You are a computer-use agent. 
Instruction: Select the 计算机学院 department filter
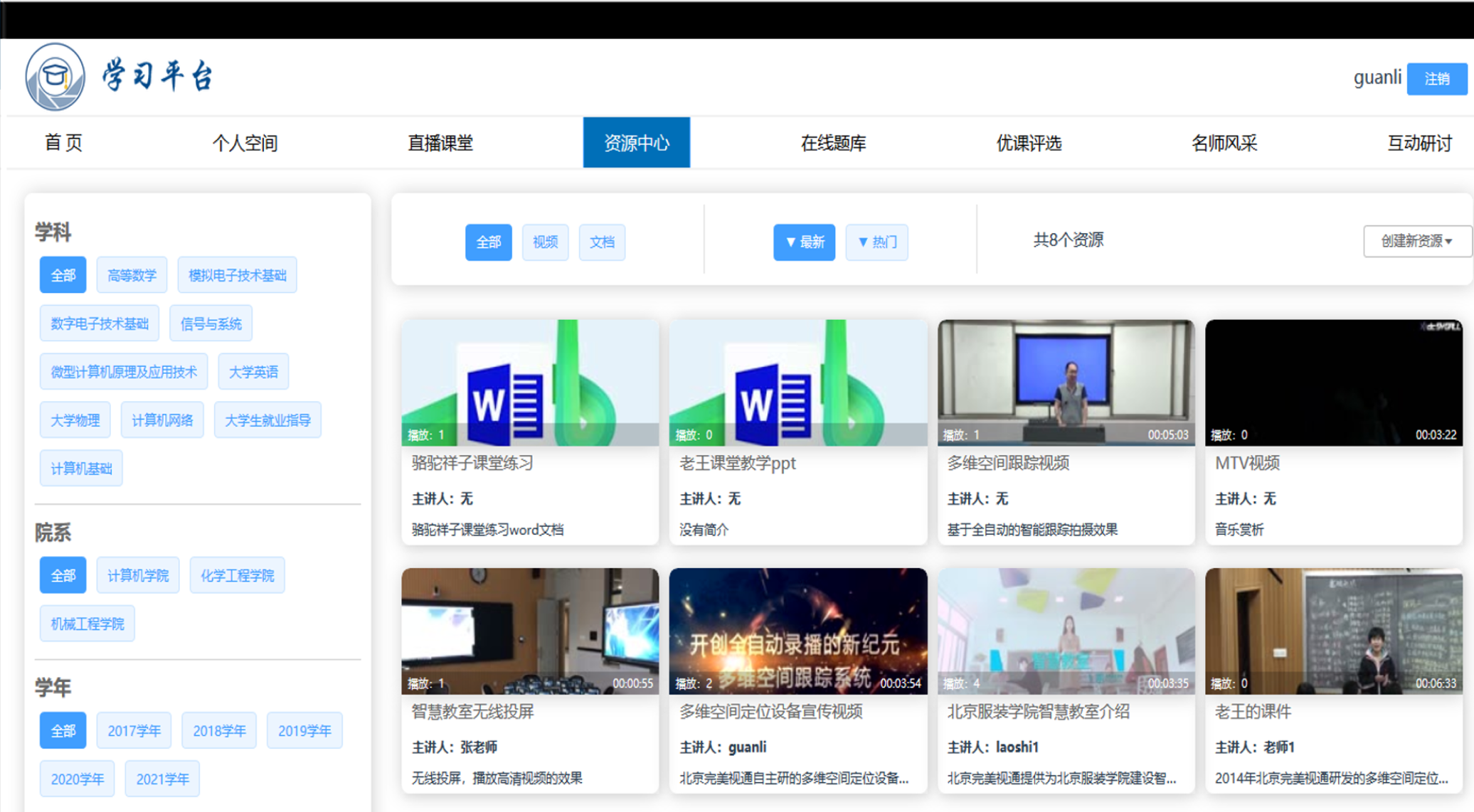coord(138,575)
